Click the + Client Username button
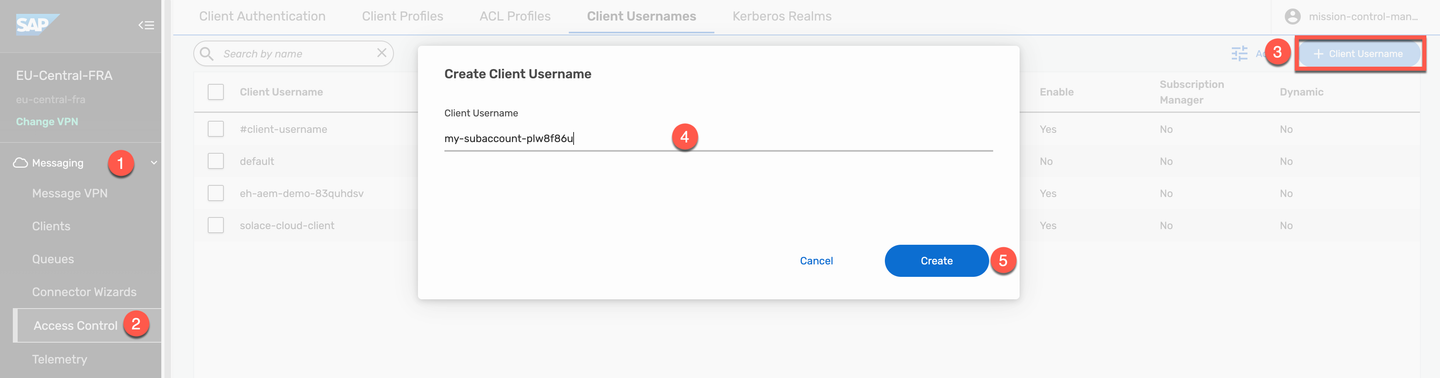 coord(1358,54)
